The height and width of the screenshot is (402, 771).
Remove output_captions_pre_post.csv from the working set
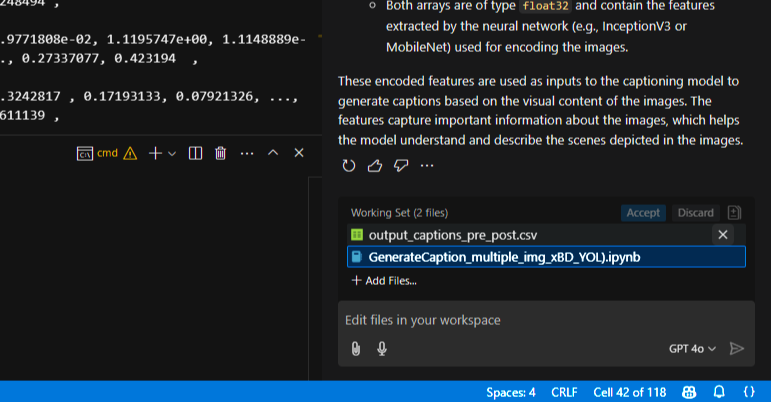click(x=723, y=235)
